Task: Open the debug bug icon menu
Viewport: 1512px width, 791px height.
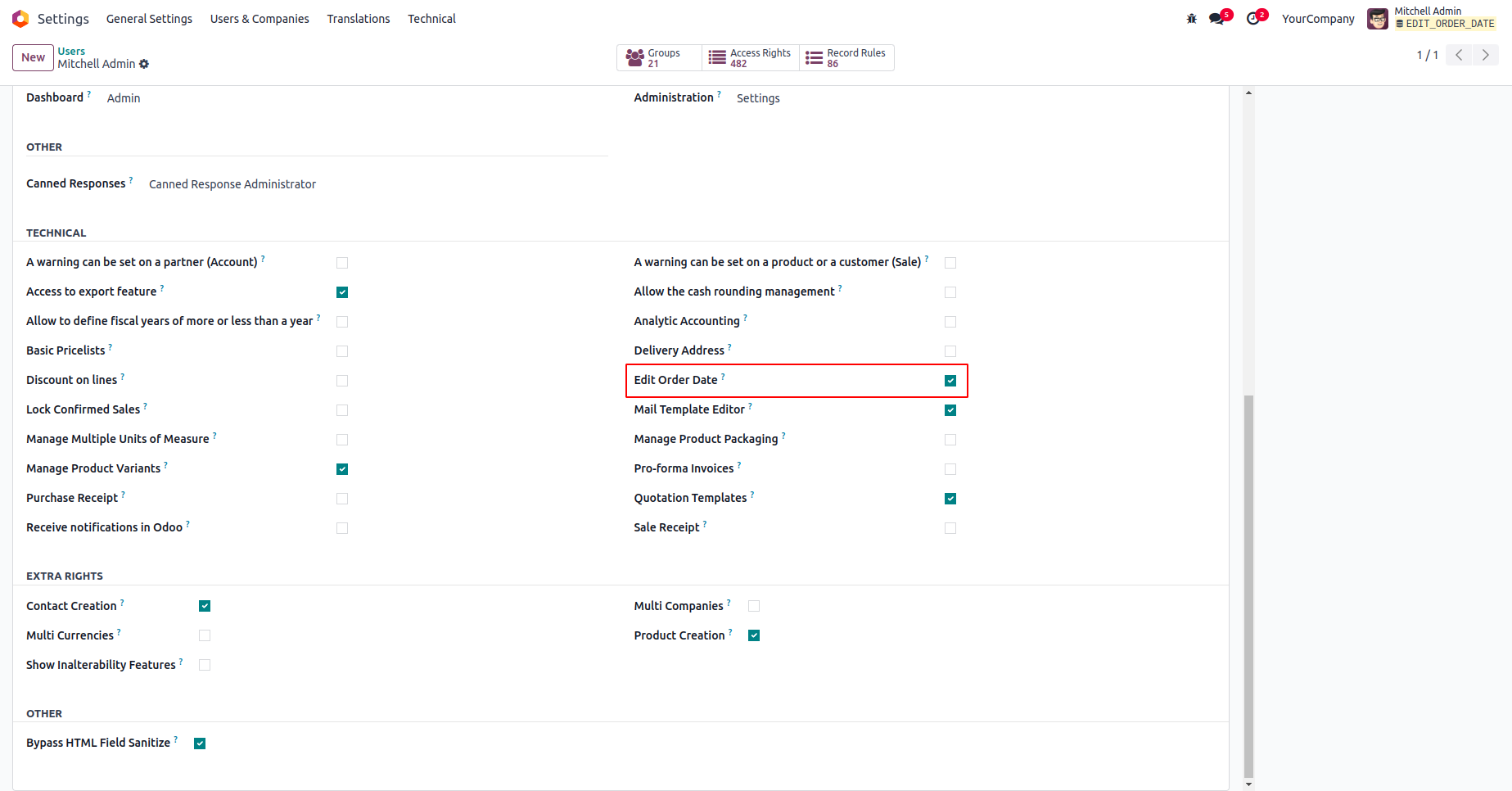Action: (1191, 19)
